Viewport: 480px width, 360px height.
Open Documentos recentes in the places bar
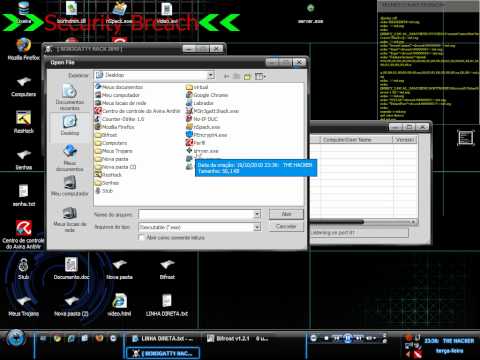coord(70,97)
